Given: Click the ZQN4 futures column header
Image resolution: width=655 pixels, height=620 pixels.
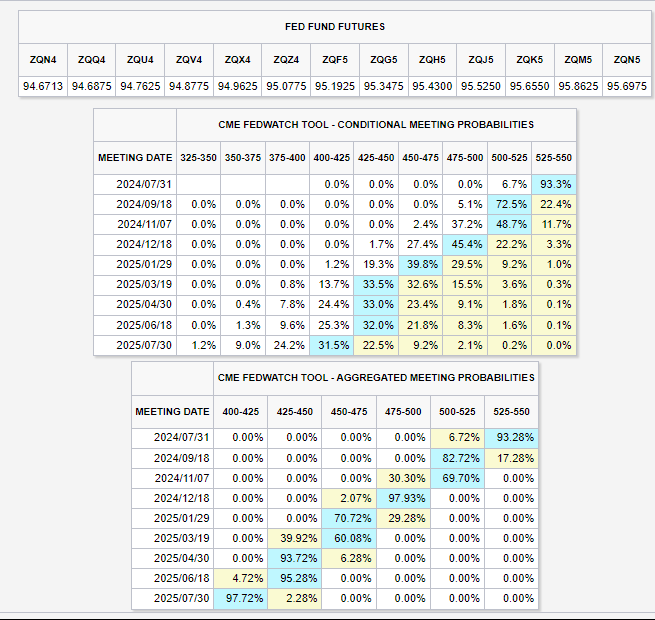Looking at the screenshot, I should (x=43, y=59).
